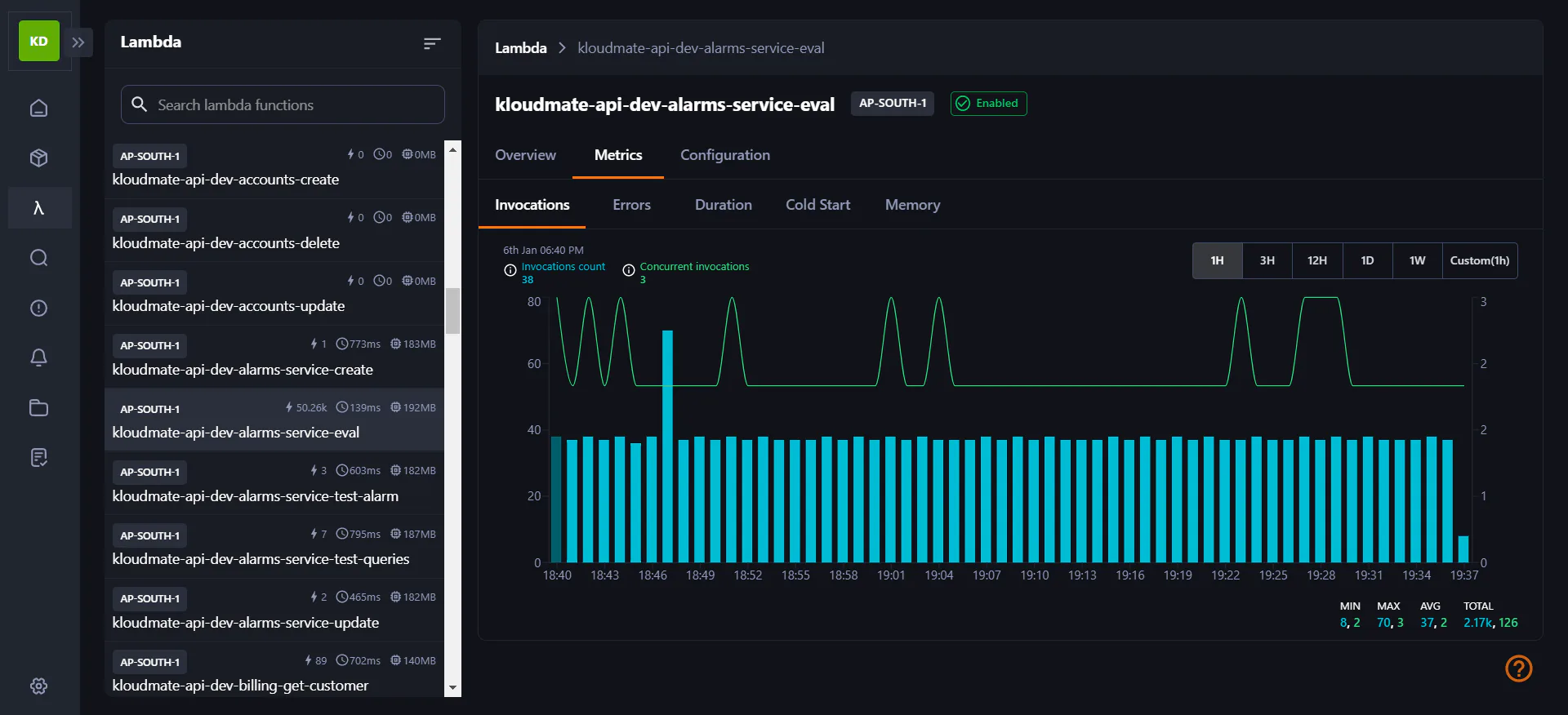Open the cube services icon in sidebar
Screen dimensions: 1568x715
click(x=38, y=158)
